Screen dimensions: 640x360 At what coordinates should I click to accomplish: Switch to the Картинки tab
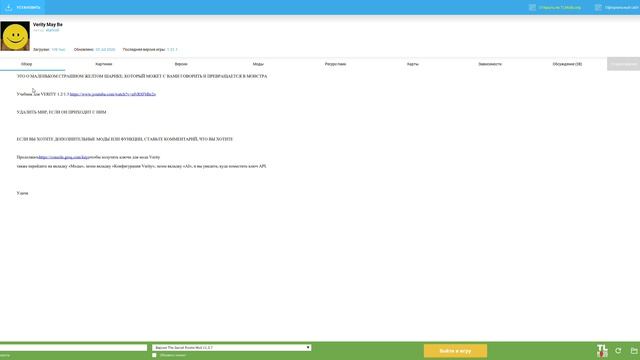[x=104, y=64]
